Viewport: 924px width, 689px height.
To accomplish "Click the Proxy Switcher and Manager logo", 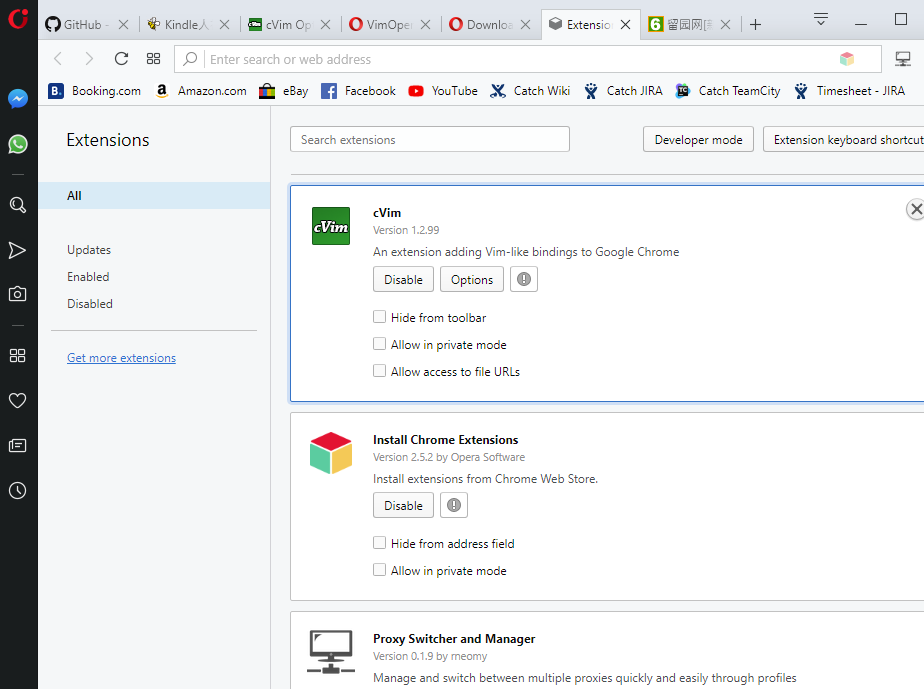I will click(331, 651).
